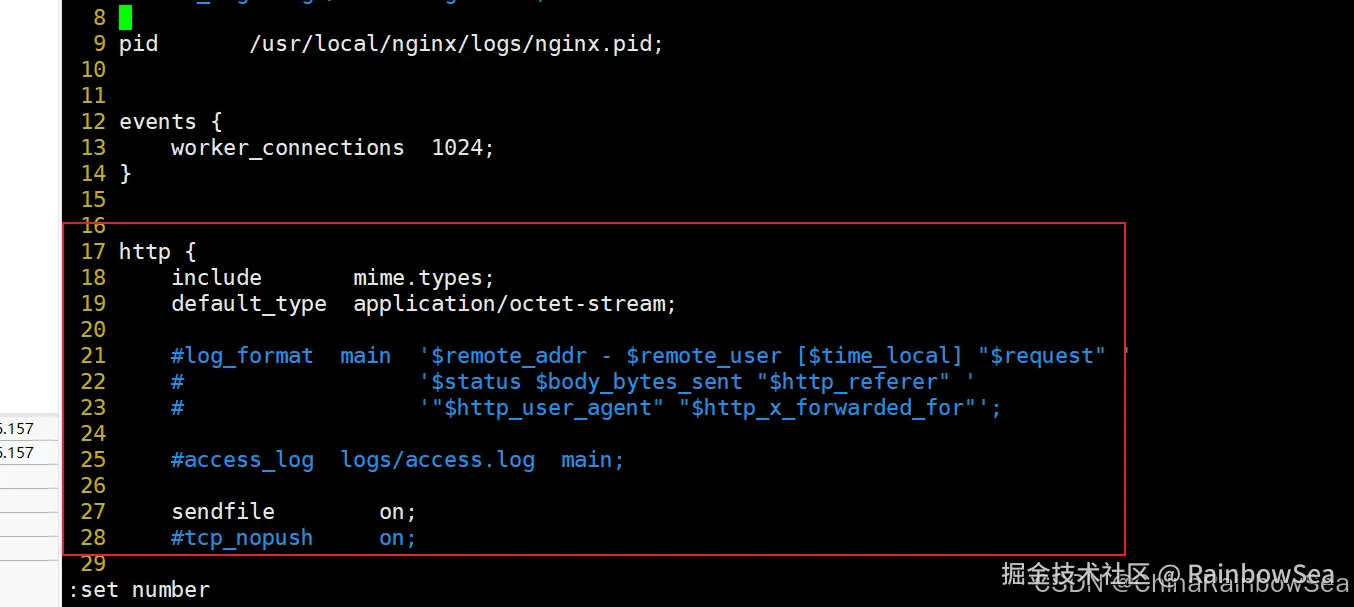Click the closing brace on line 14
This screenshot has height=607, width=1354.
click(x=125, y=174)
